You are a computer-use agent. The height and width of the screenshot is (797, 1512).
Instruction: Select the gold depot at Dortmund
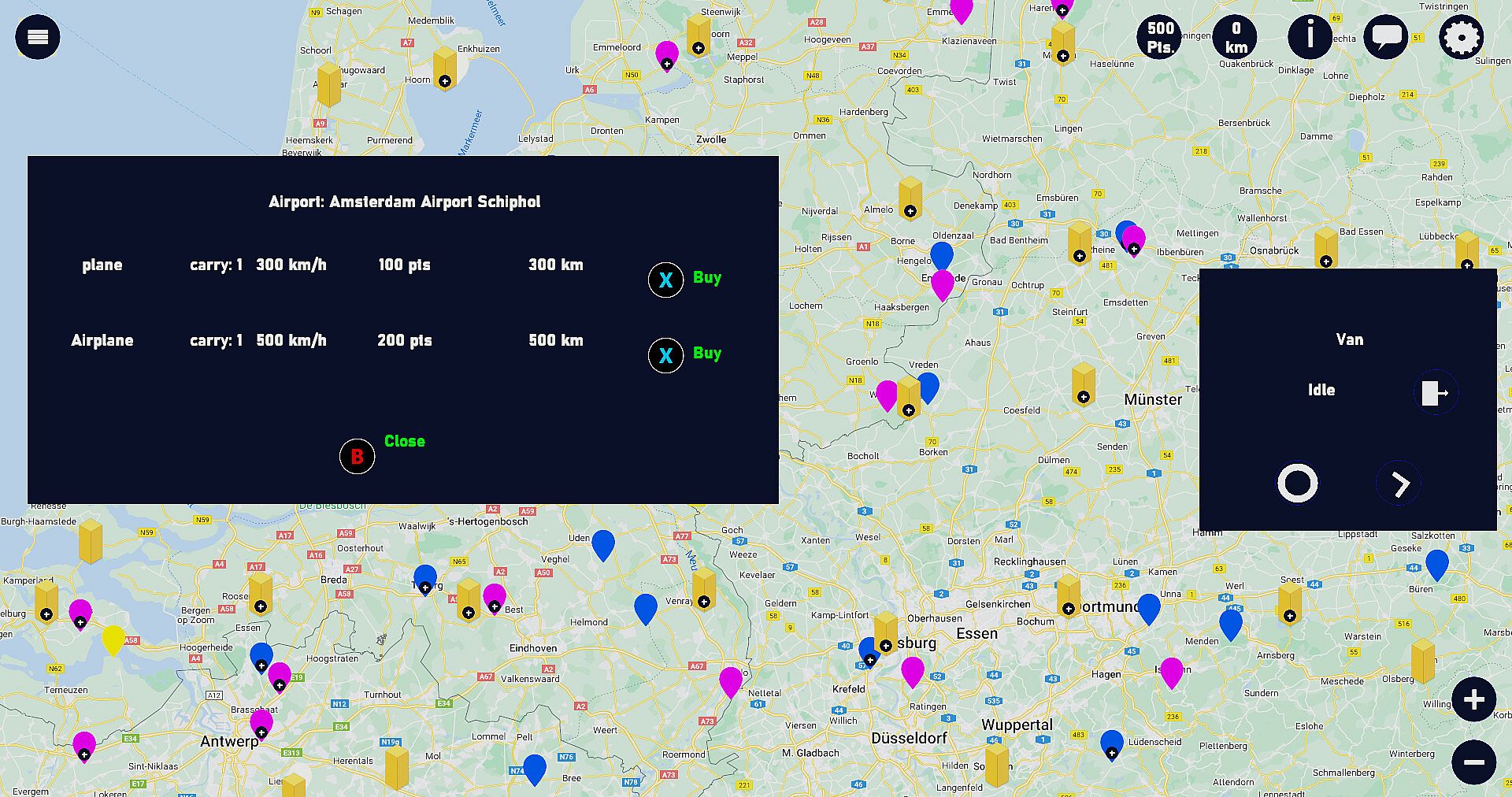1069,596
